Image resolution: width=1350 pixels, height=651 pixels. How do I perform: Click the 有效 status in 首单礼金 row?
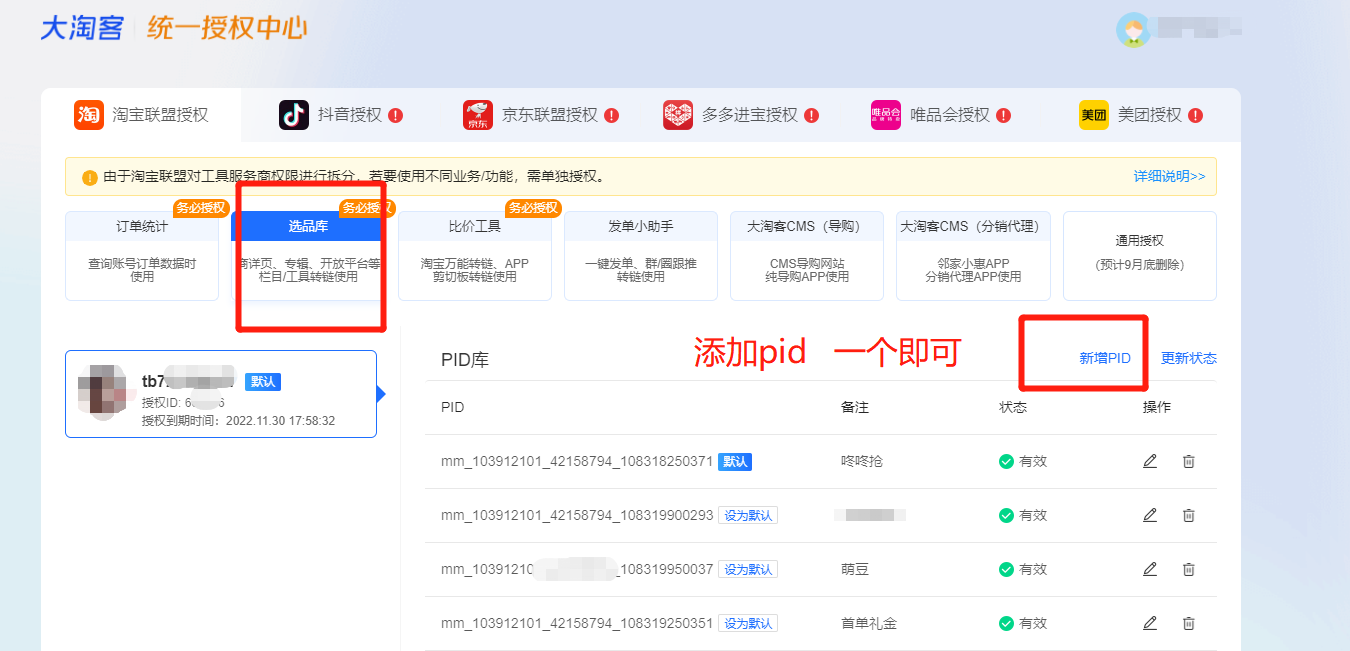click(x=1023, y=623)
